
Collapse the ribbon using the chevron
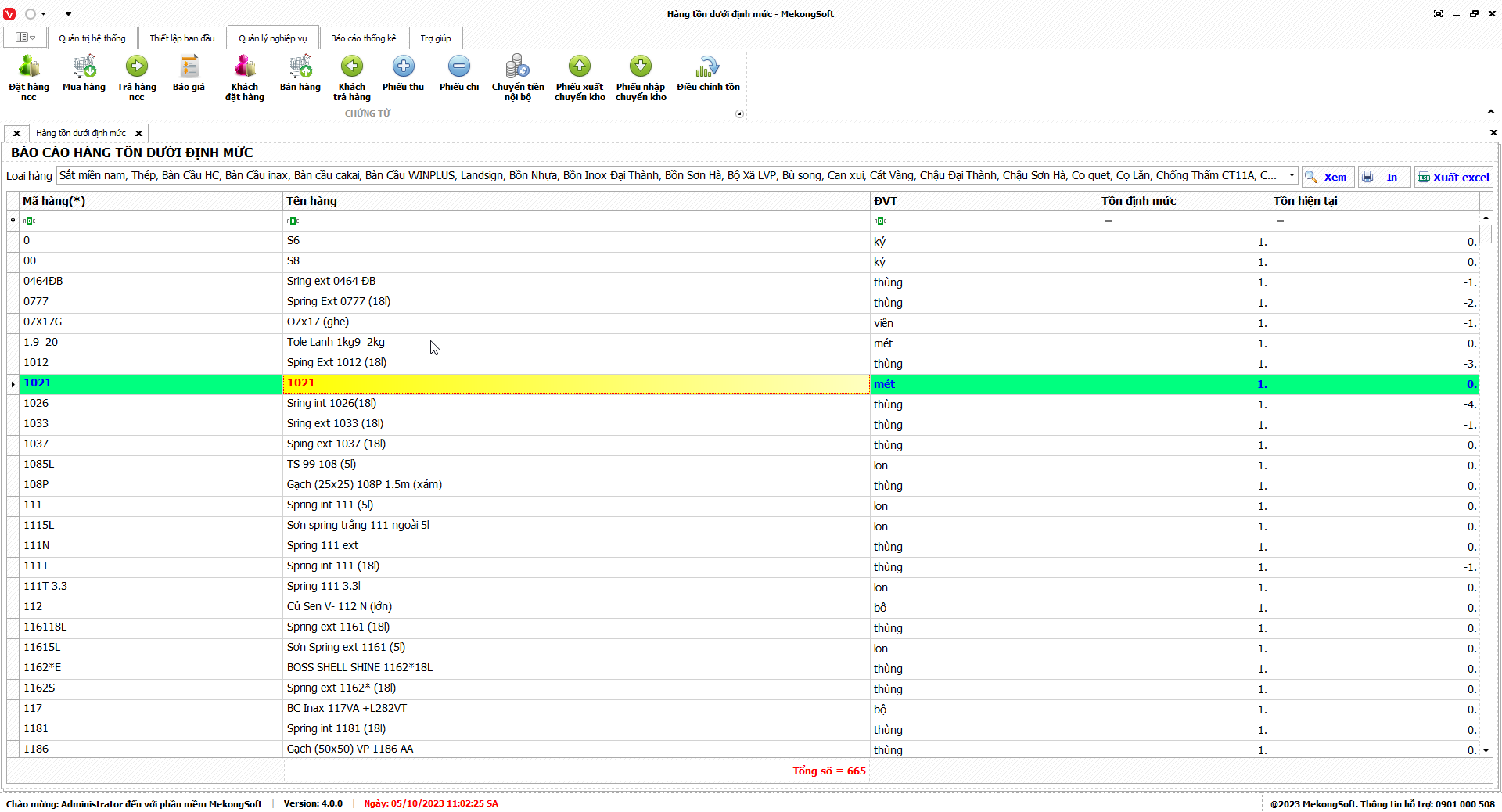1491,112
